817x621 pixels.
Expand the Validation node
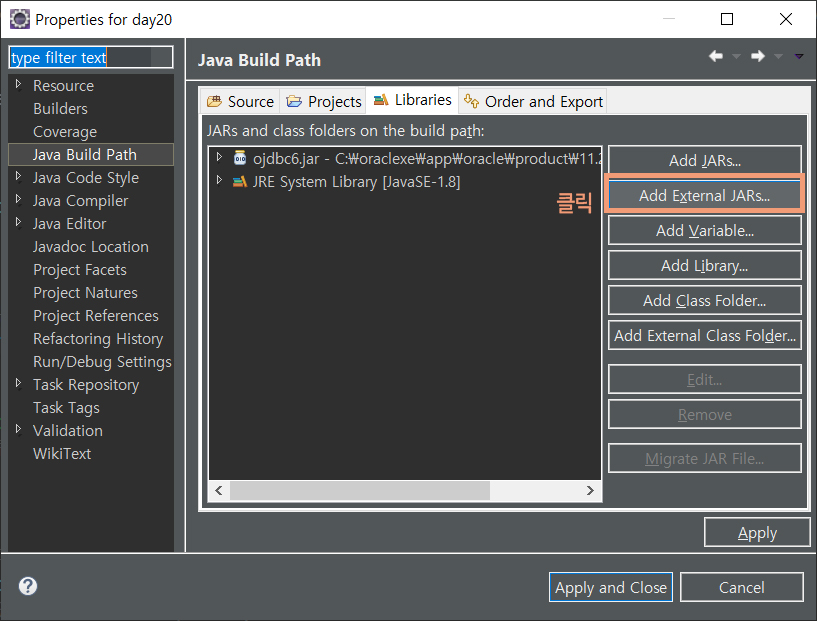pyautogui.click(x=19, y=429)
